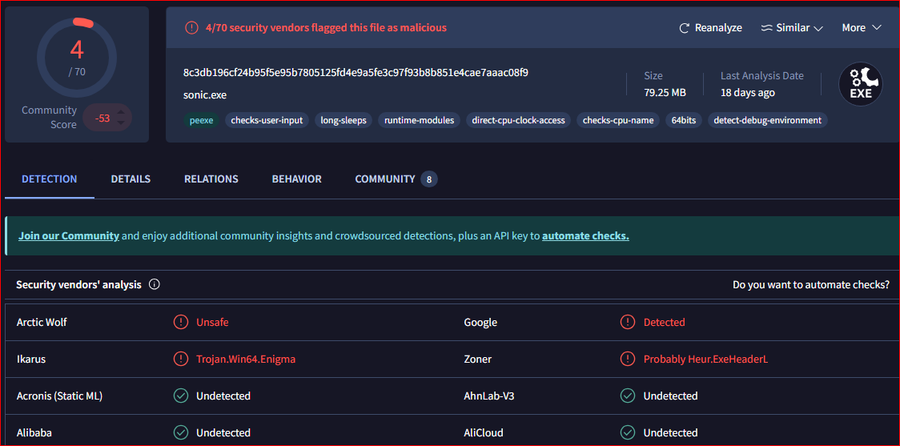Screen dimensions: 900x446
Task: Open the Behavior tab
Action: click(296, 179)
